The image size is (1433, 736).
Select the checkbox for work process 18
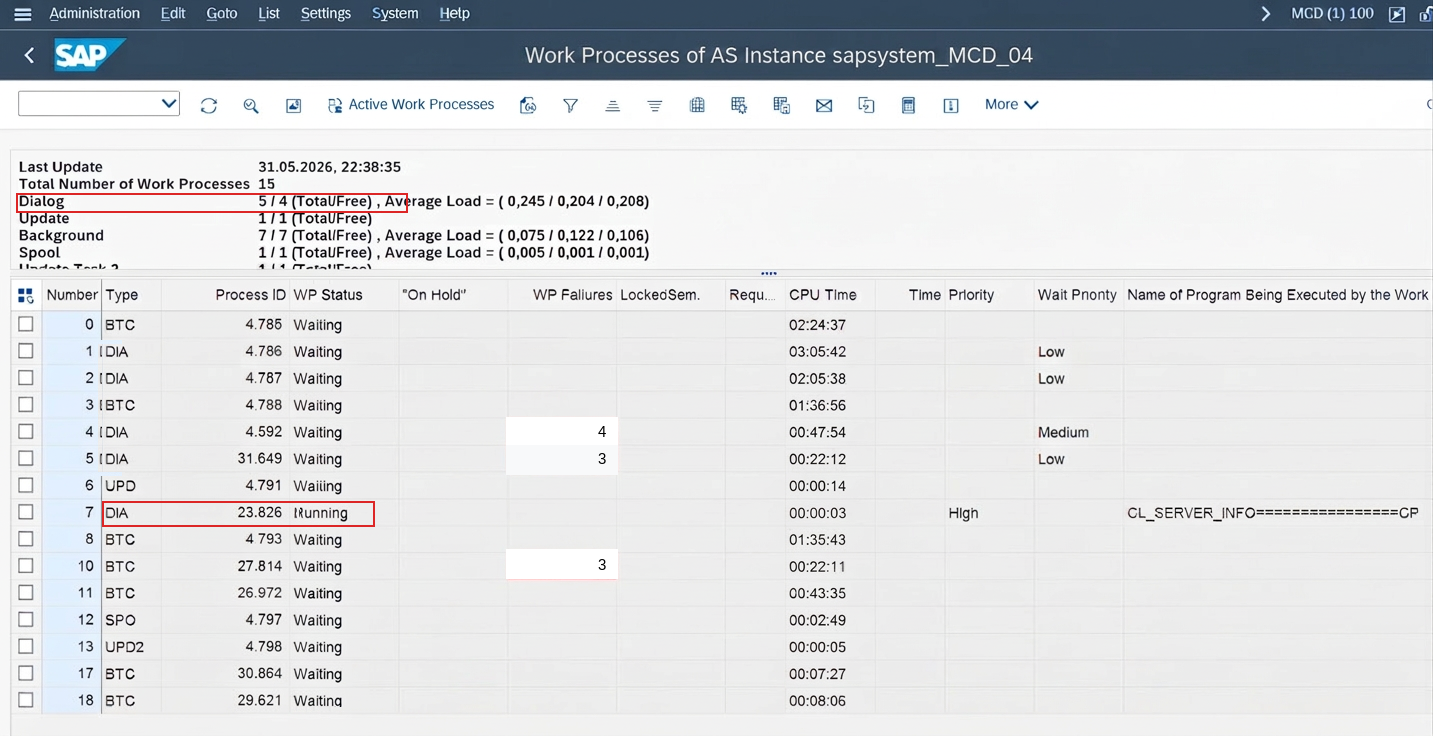[x=26, y=700]
